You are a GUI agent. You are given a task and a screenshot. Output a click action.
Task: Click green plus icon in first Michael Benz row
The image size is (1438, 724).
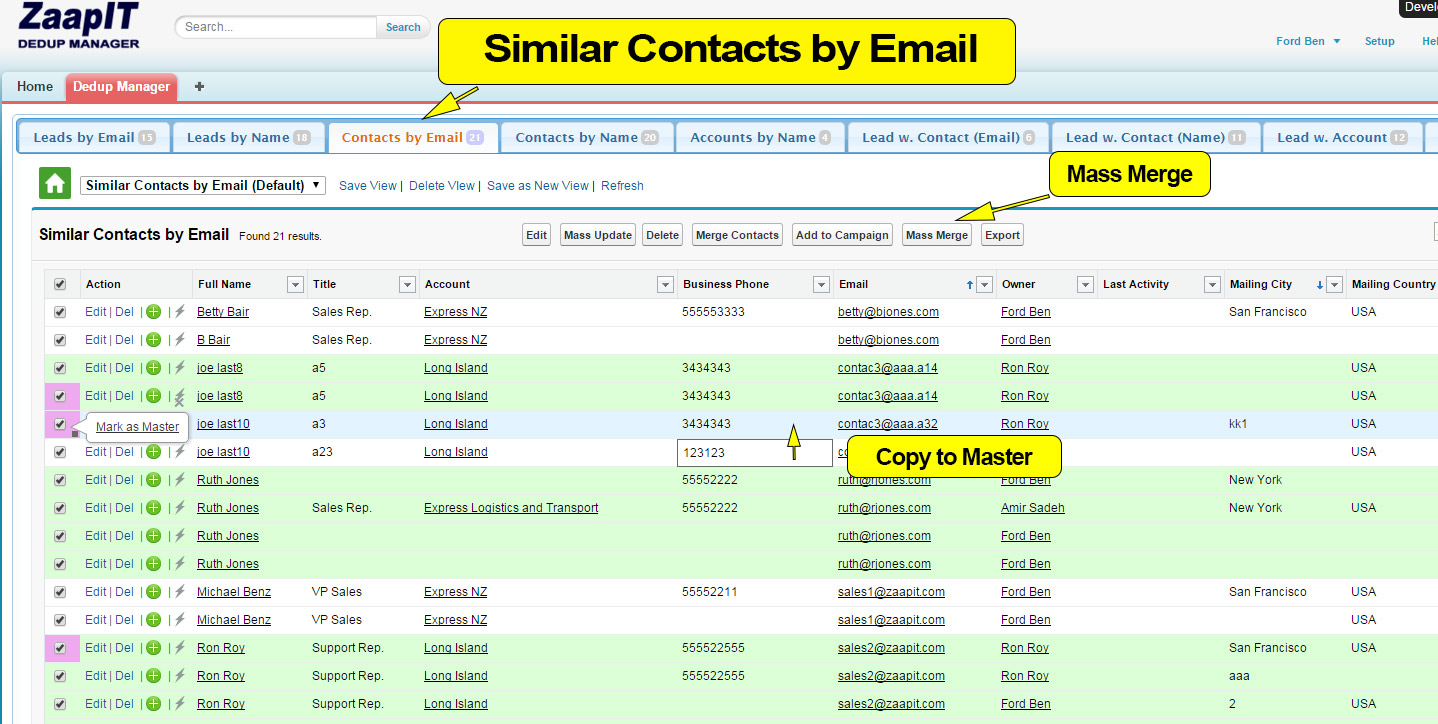(153, 592)
